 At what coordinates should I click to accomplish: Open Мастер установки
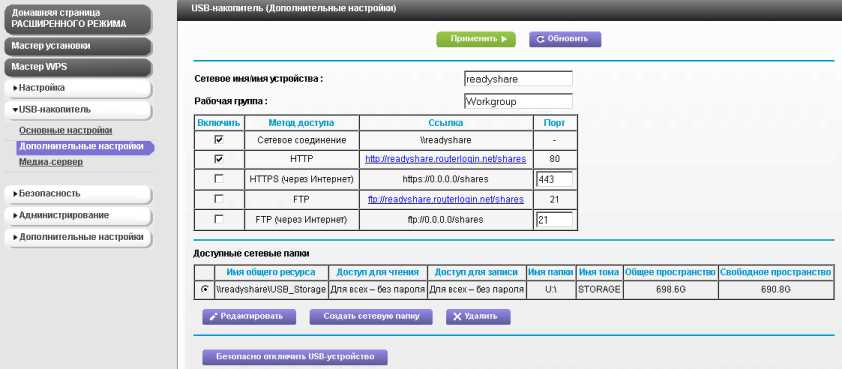click(x=78, y=46)
